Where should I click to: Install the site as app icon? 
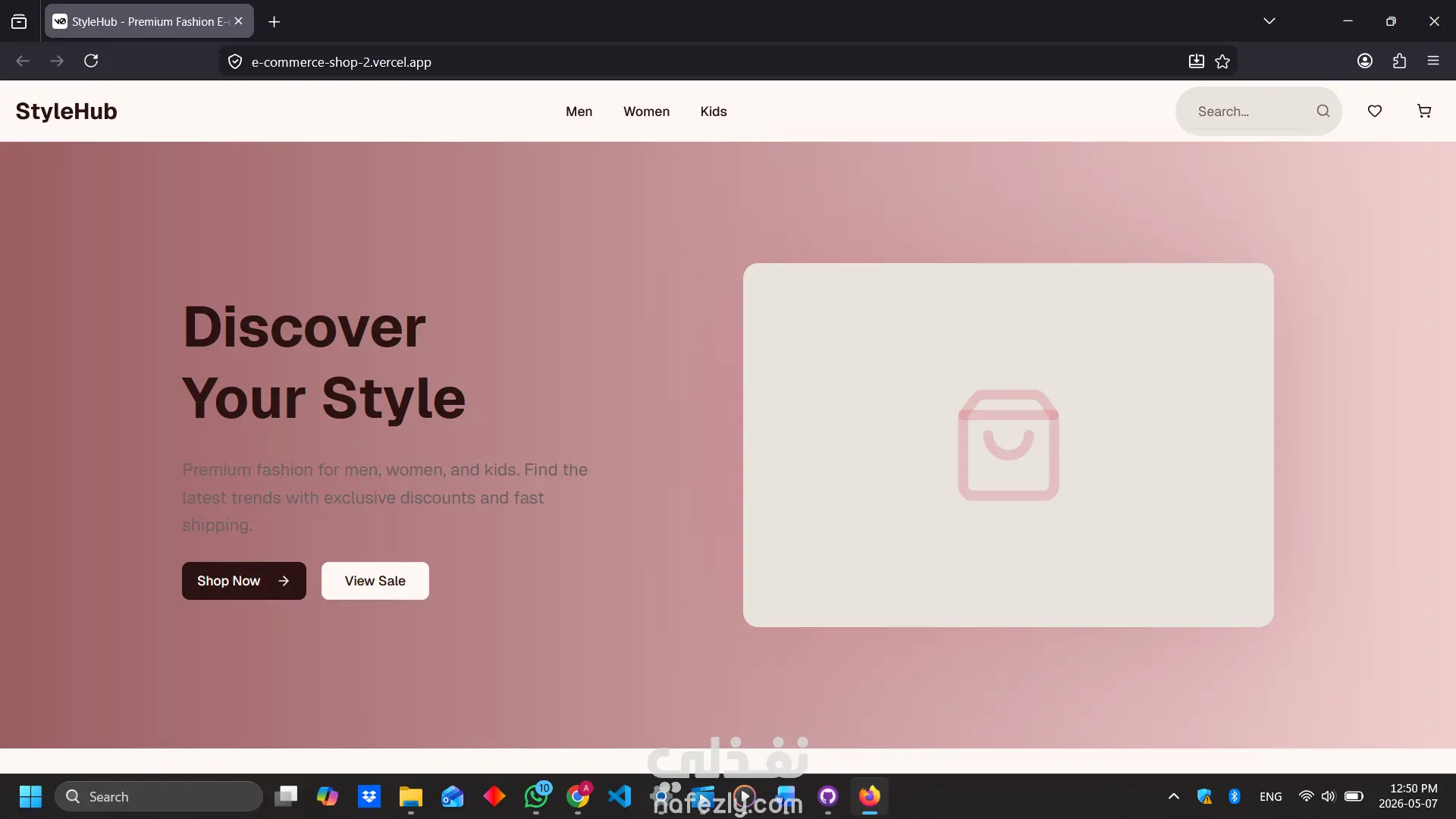click(x=1197, y=61)
